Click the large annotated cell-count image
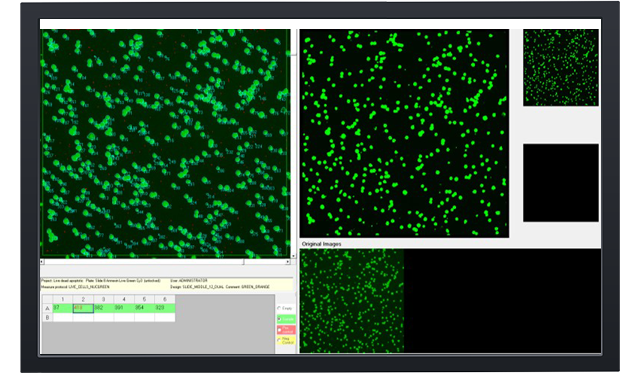The width and height of the screenshot is (640, 373). point(166,143)
